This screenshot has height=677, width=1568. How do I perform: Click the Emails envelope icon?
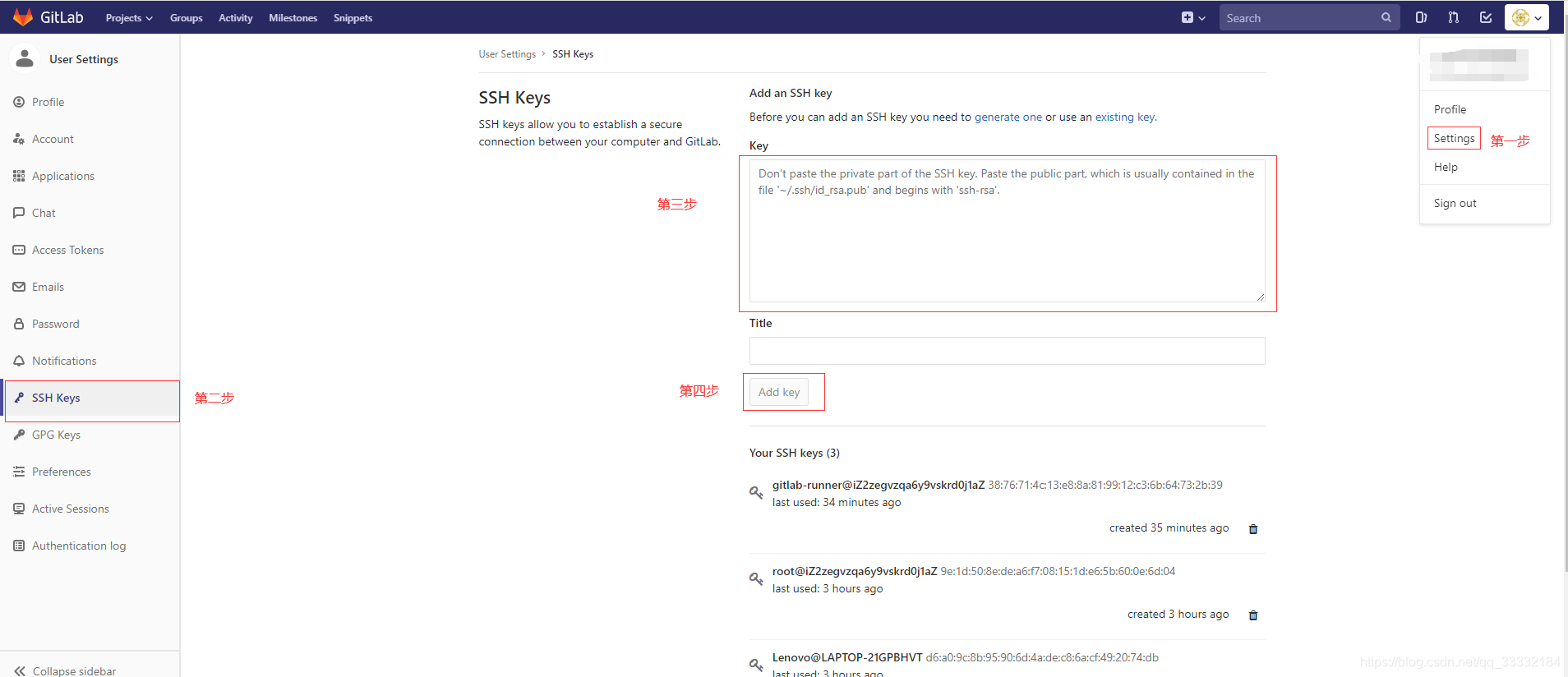19,287
